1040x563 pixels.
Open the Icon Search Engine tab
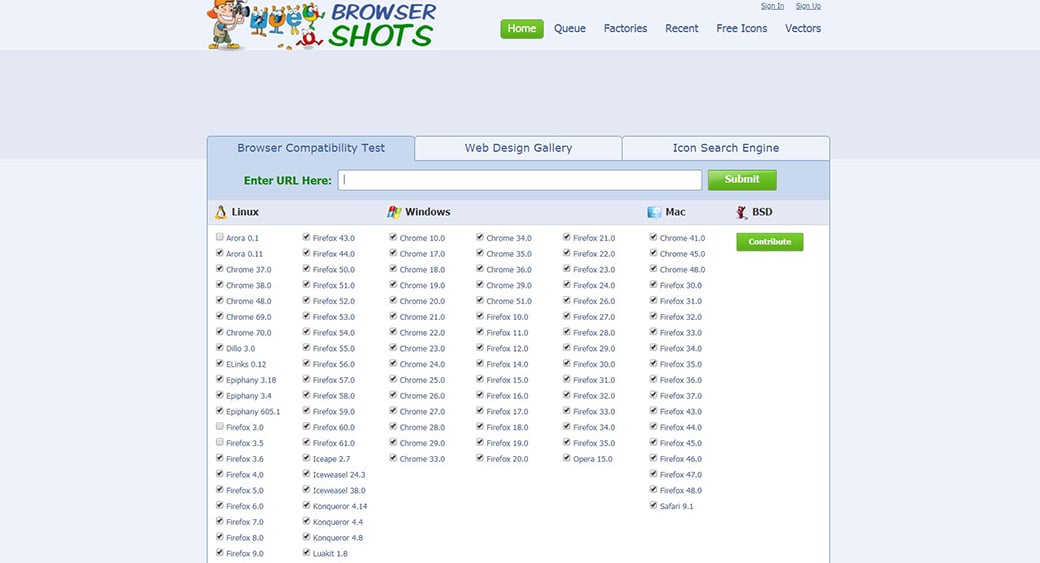tap(725, 148)
